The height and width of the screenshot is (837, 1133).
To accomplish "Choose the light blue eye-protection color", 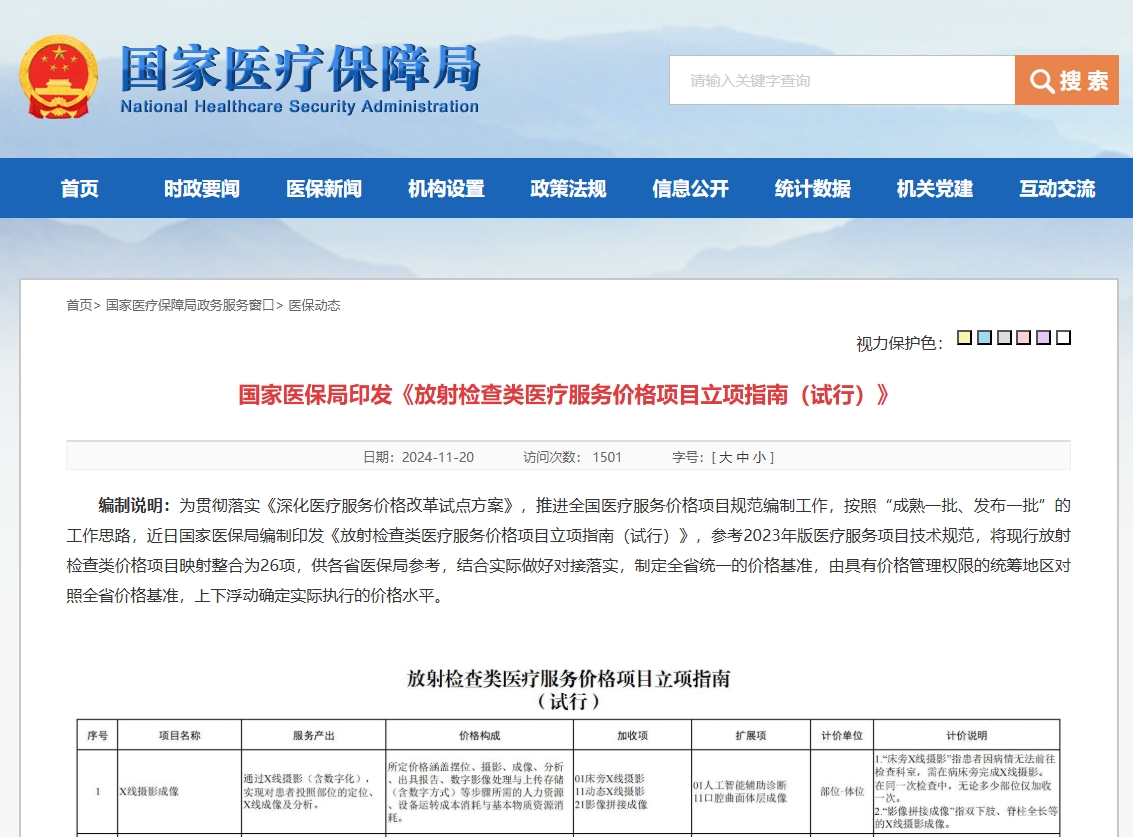I will pyautogui.click(x=984, y=338).
